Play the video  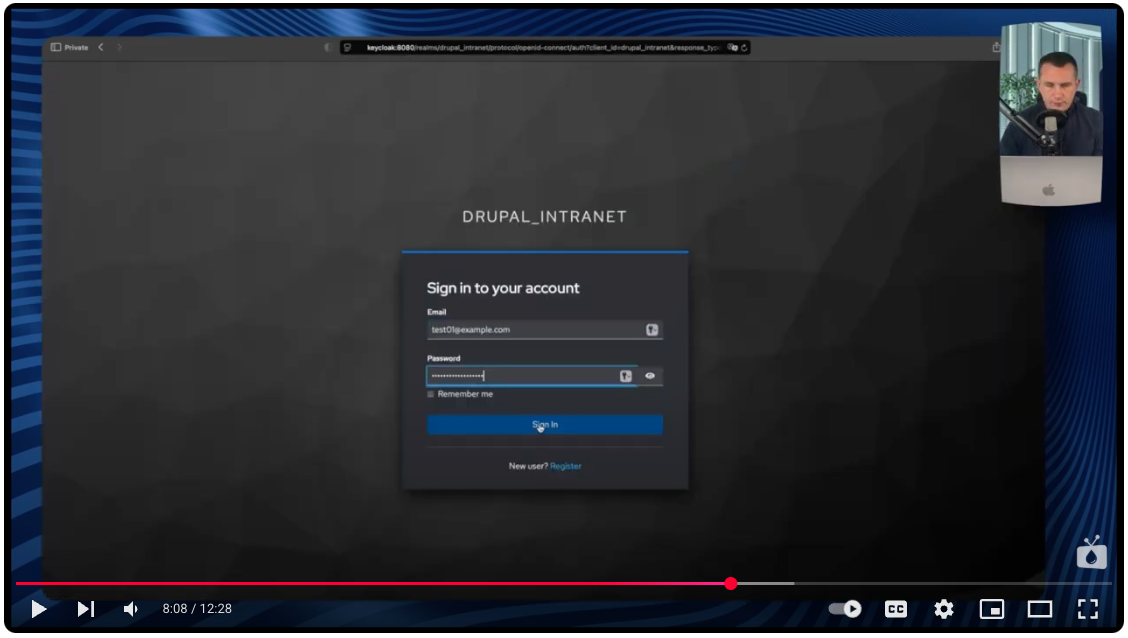pos(39,609)
